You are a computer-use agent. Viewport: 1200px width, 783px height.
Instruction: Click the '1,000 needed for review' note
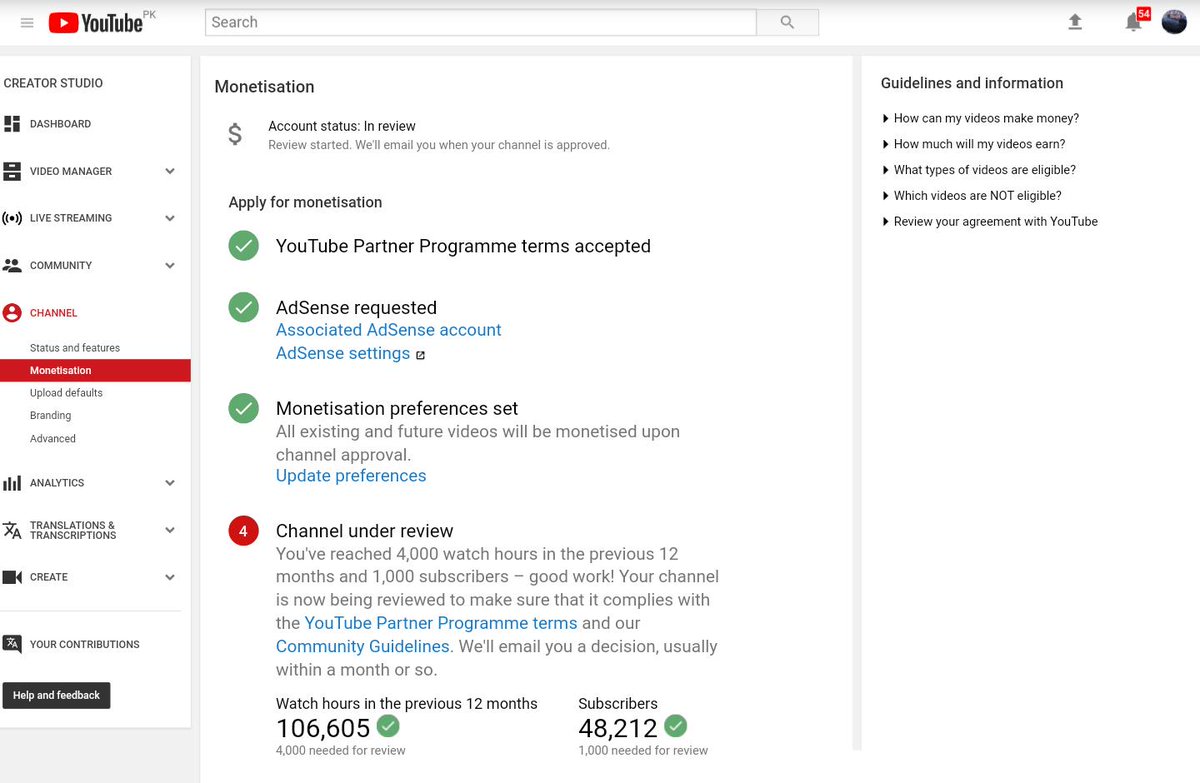(x=643, y=750)
